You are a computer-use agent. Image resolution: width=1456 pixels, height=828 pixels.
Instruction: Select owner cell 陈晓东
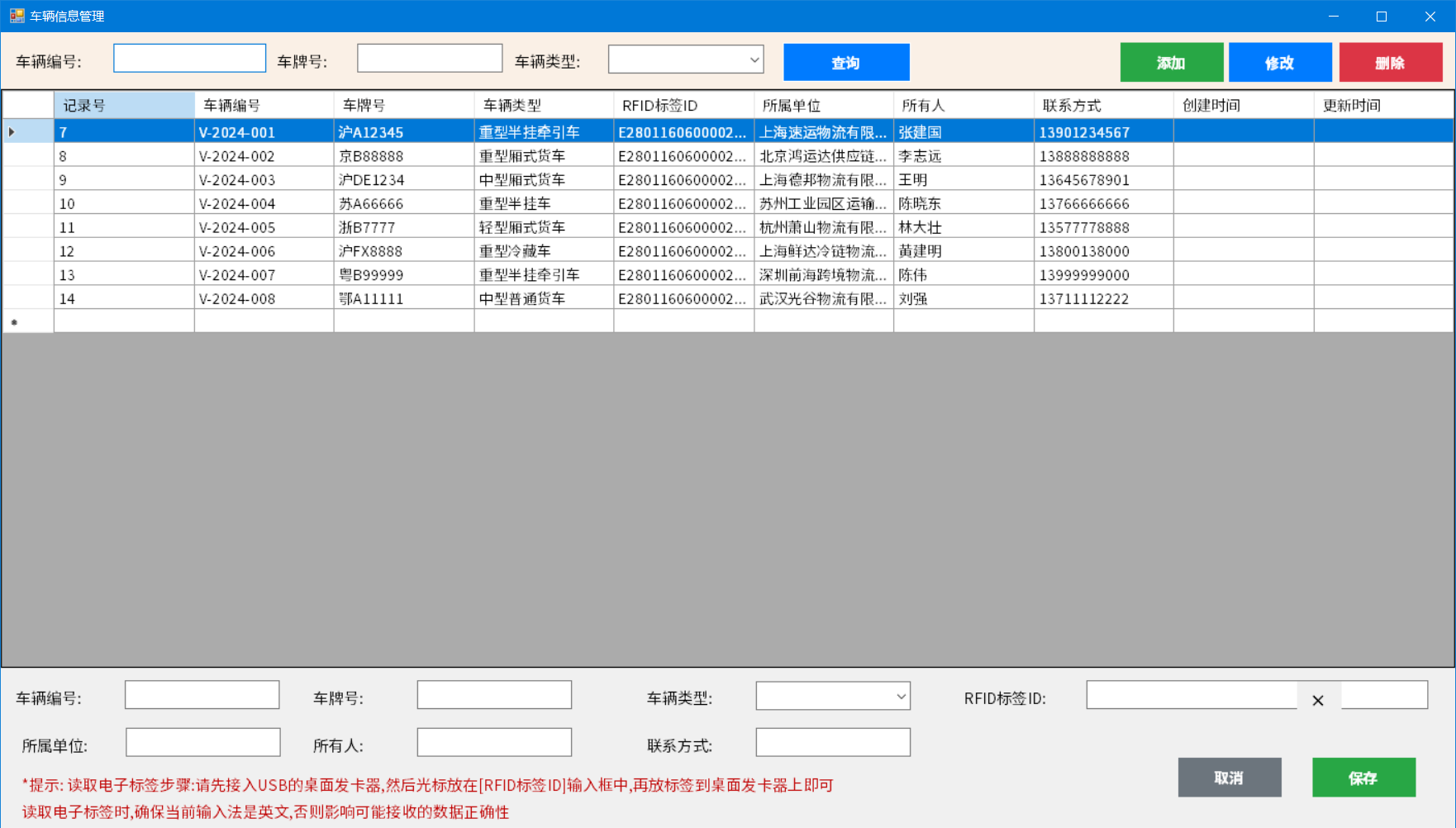(x=964, y=203)
